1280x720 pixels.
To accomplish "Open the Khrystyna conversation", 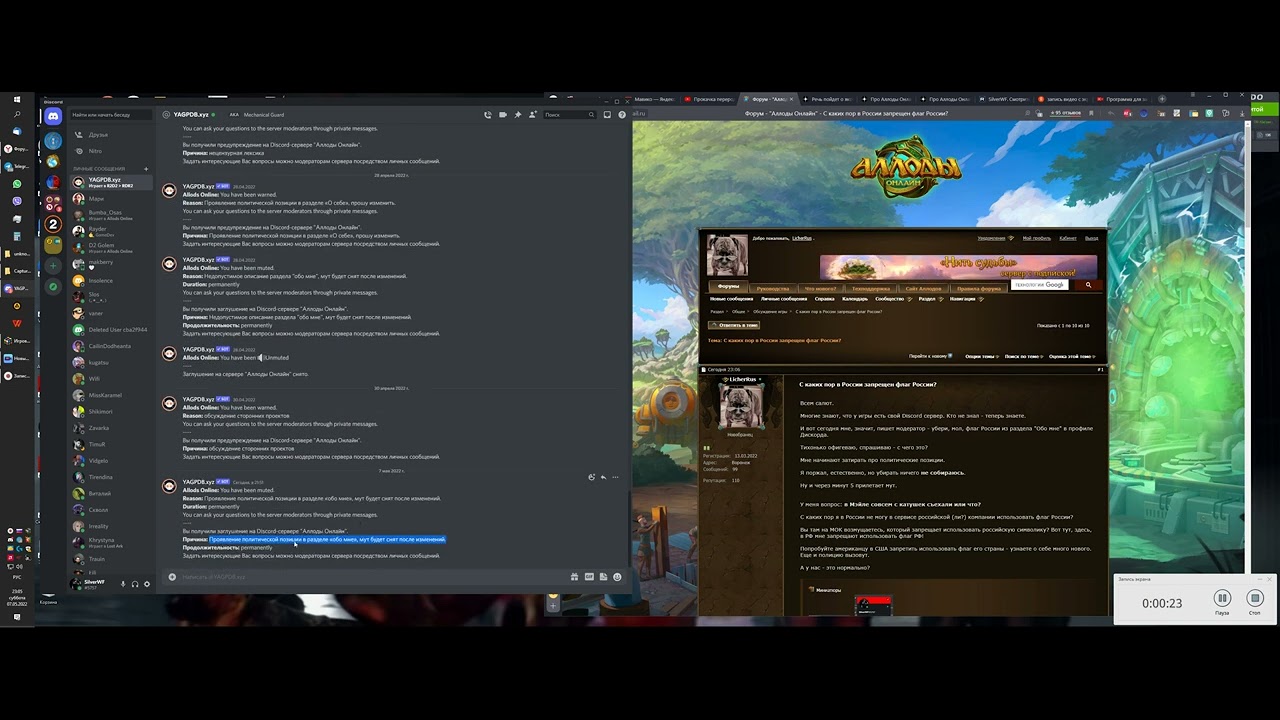I will click(x=111, y=542).
